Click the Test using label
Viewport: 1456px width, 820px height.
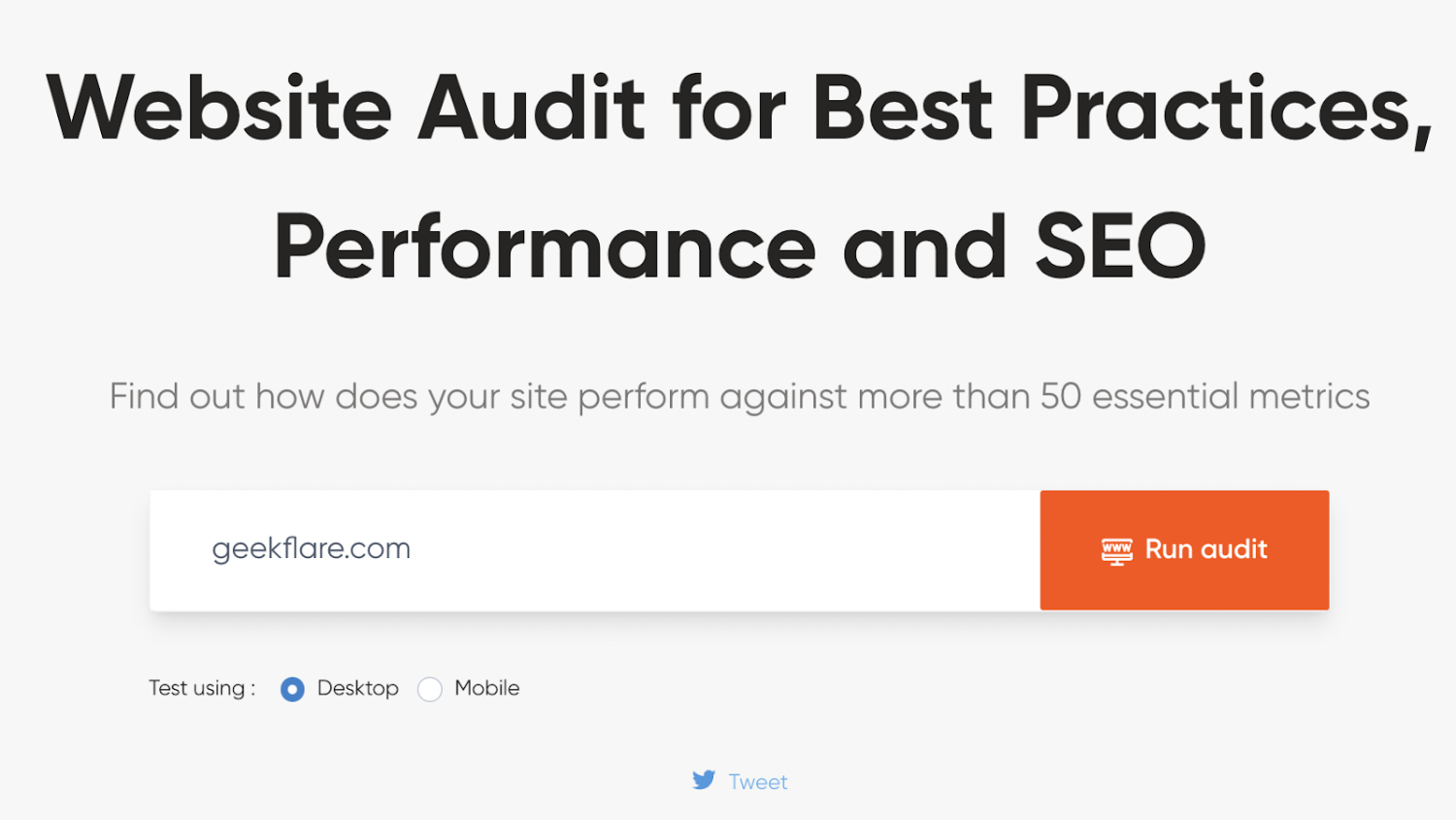pyautogui.click(x=201, y=688)
